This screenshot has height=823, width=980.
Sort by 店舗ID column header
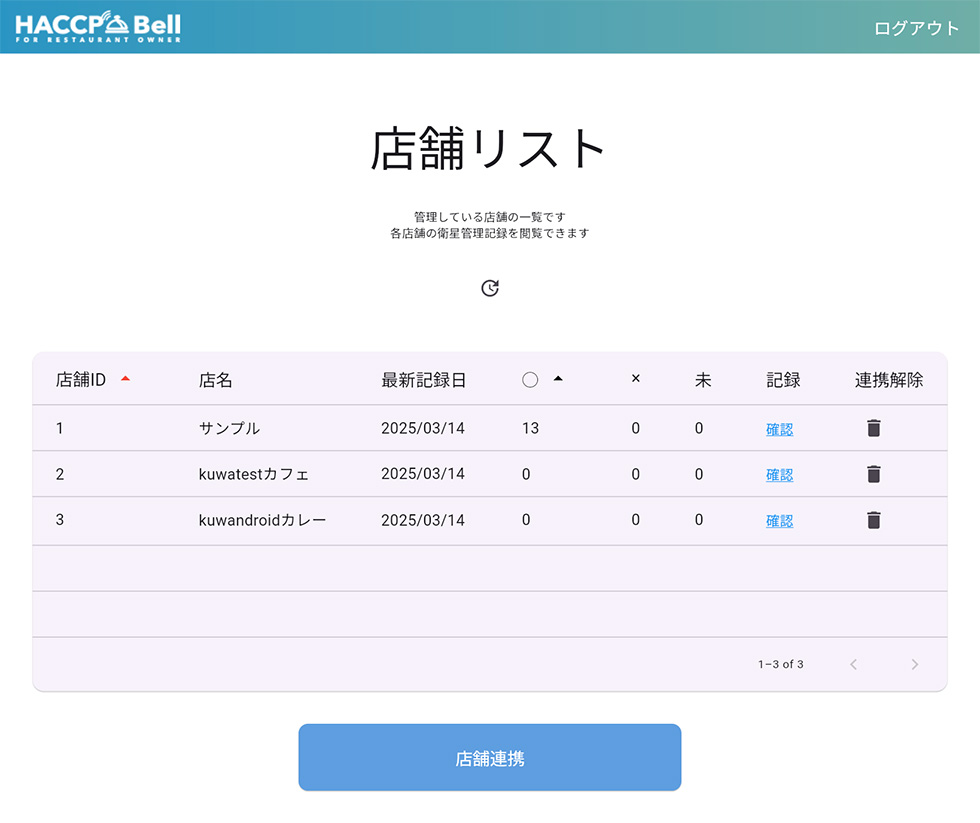(x=81, y=380)
